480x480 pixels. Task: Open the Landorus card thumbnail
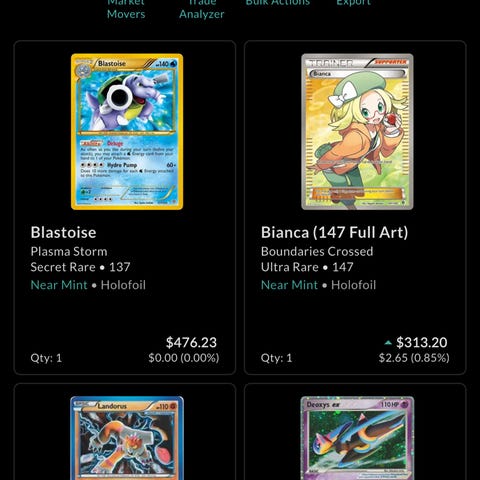(x=127, y=438)
